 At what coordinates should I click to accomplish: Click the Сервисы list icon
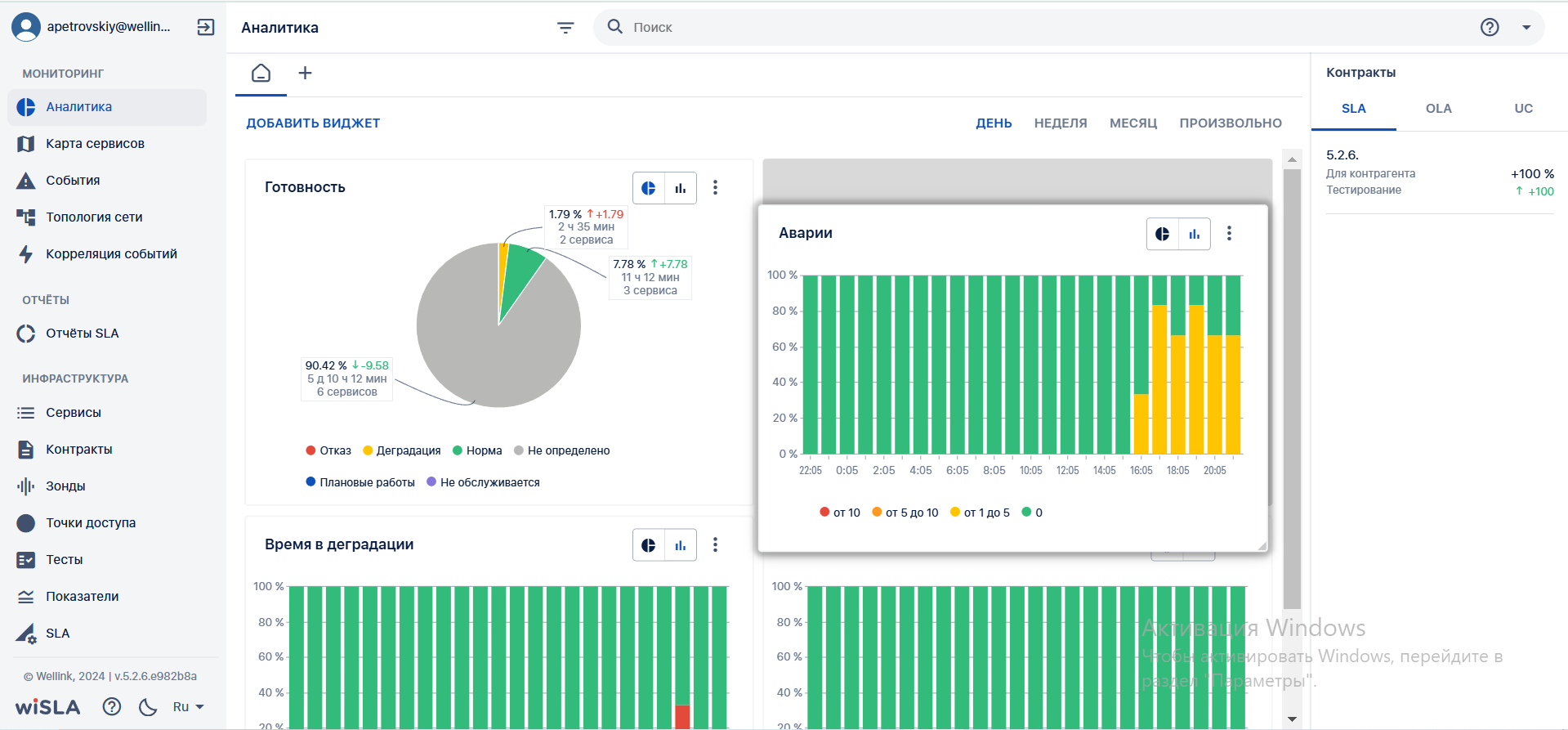point(26,413)
